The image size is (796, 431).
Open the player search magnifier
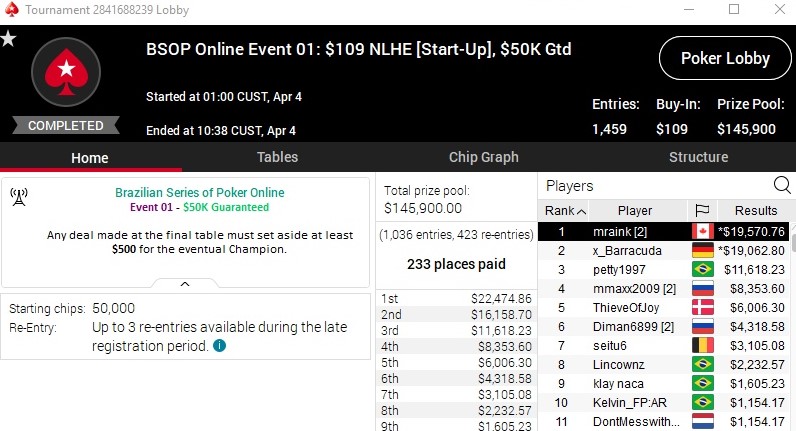click(781, 185)
